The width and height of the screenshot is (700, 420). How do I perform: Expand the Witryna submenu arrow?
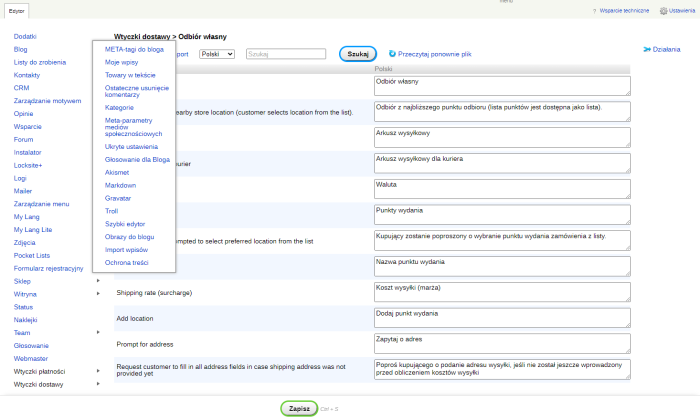pyautogui.click(x=97, y=295)
